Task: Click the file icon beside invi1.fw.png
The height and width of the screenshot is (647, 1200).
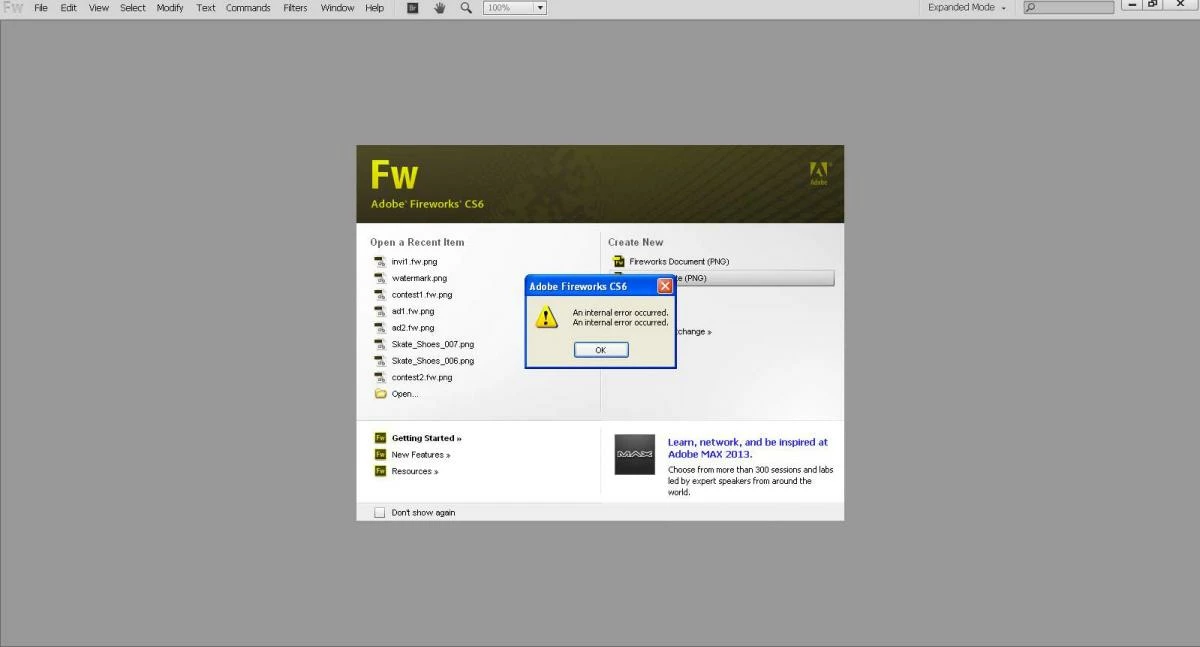Action: click(380, 262)
